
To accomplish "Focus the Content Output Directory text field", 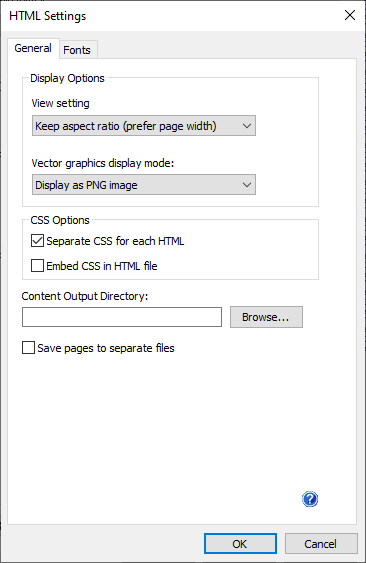I will tap(122, 317).
